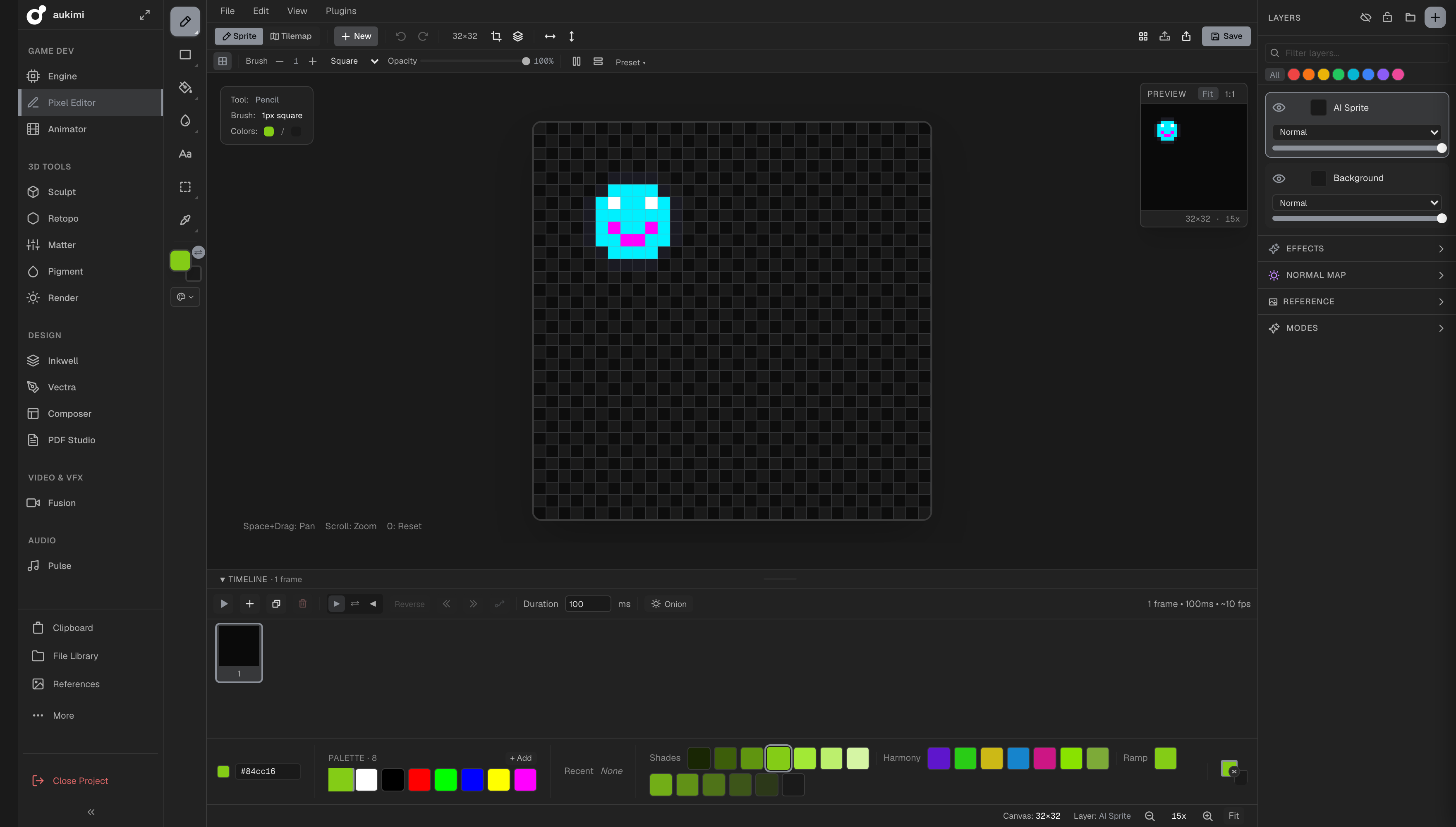This screenshot has width=1456, height=827.
Task: Click + Add in the palette
Action: click(520, 758)
